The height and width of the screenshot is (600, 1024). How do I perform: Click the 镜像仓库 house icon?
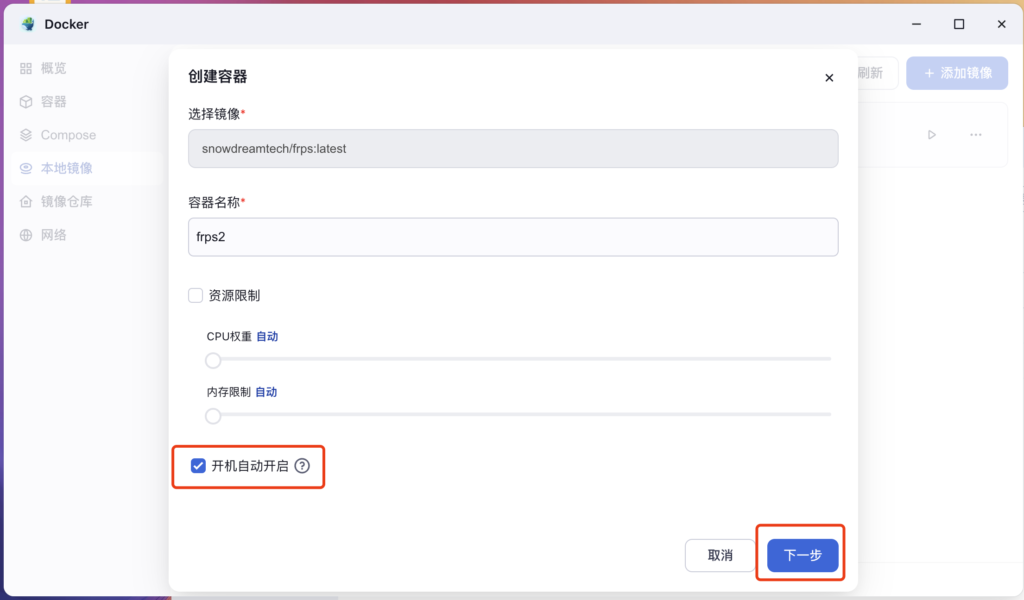(26, 202)
